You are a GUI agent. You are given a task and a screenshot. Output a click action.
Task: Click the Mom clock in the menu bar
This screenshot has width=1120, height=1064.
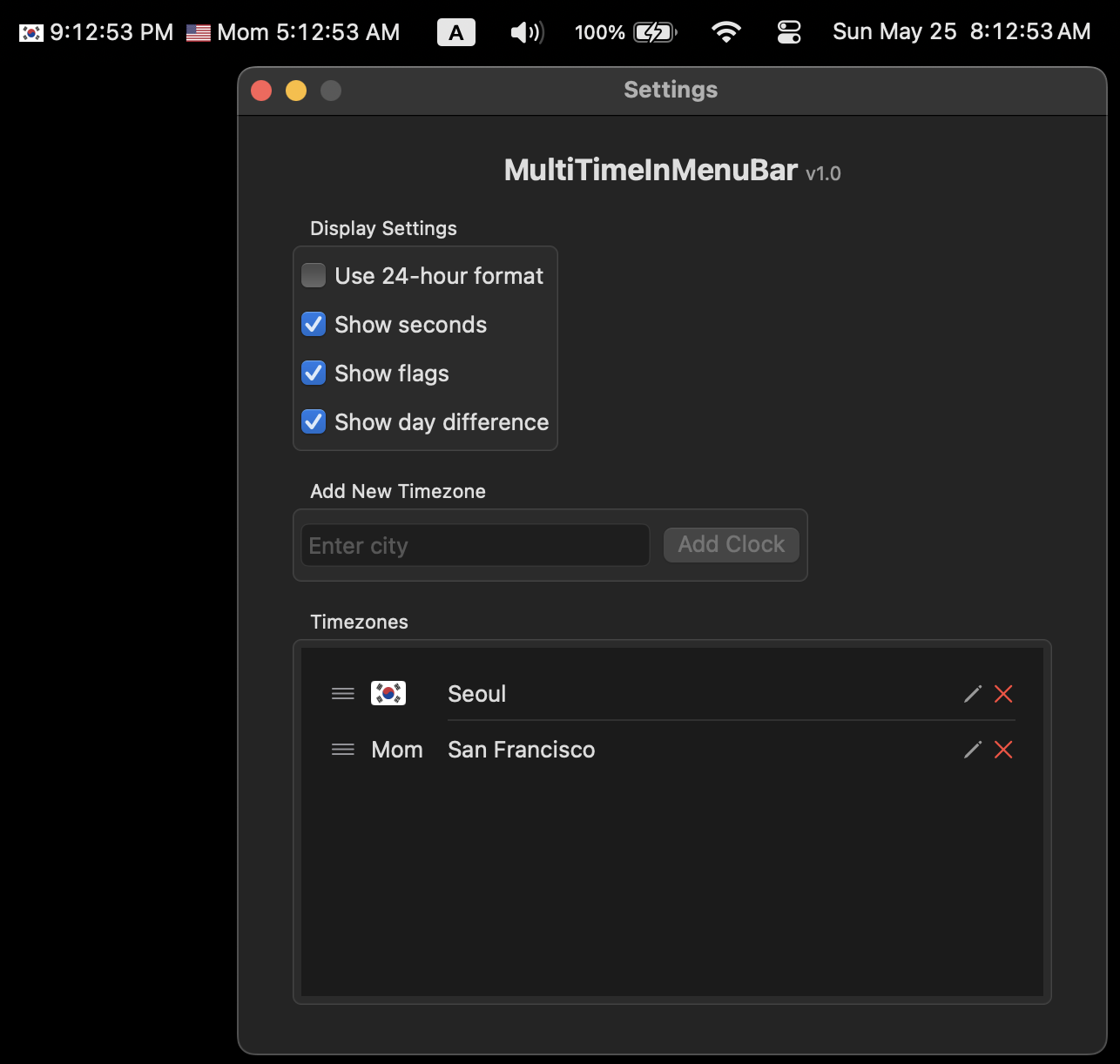pos(292,31)
